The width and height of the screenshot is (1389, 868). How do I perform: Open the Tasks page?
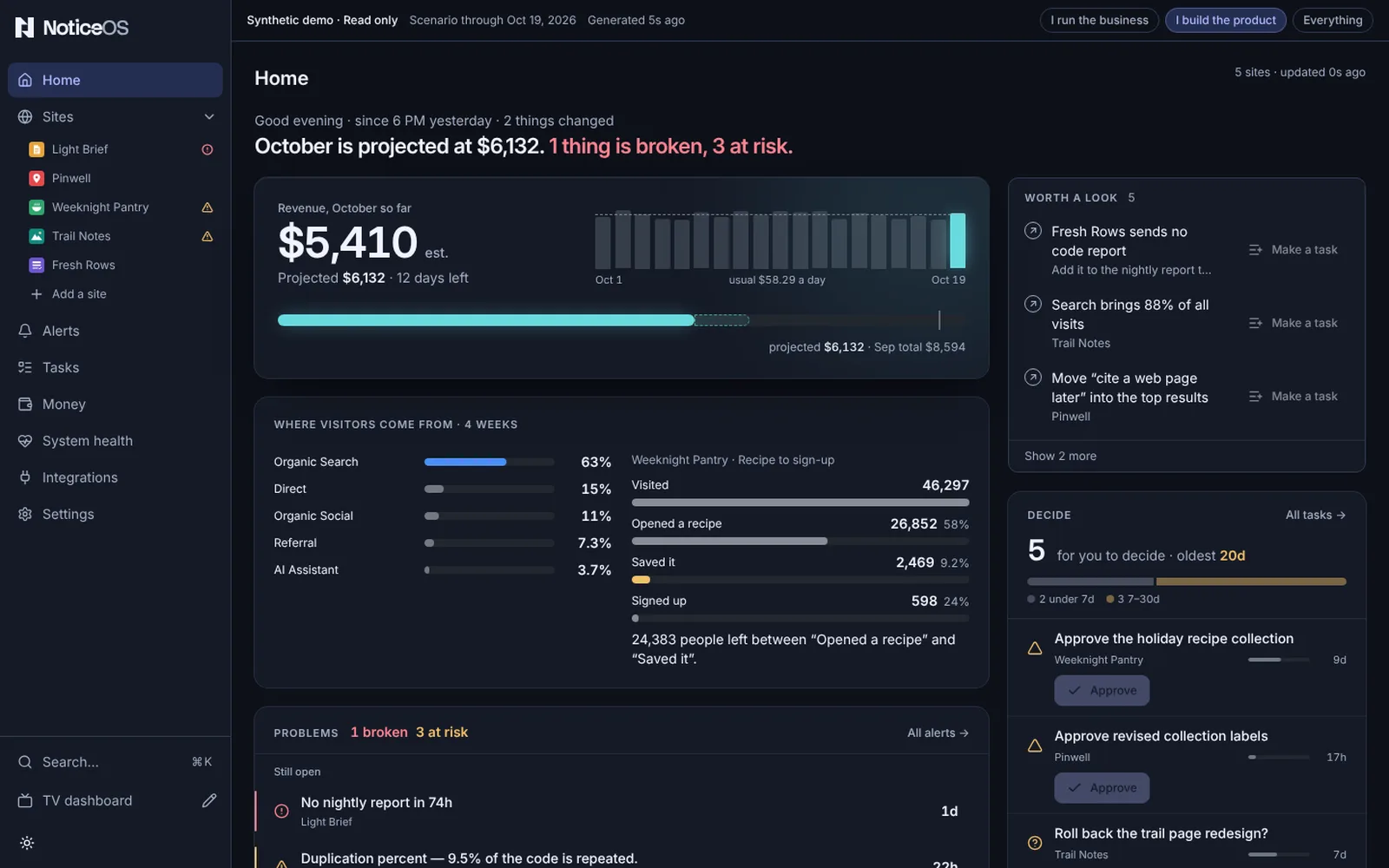[x=115, y=367]
